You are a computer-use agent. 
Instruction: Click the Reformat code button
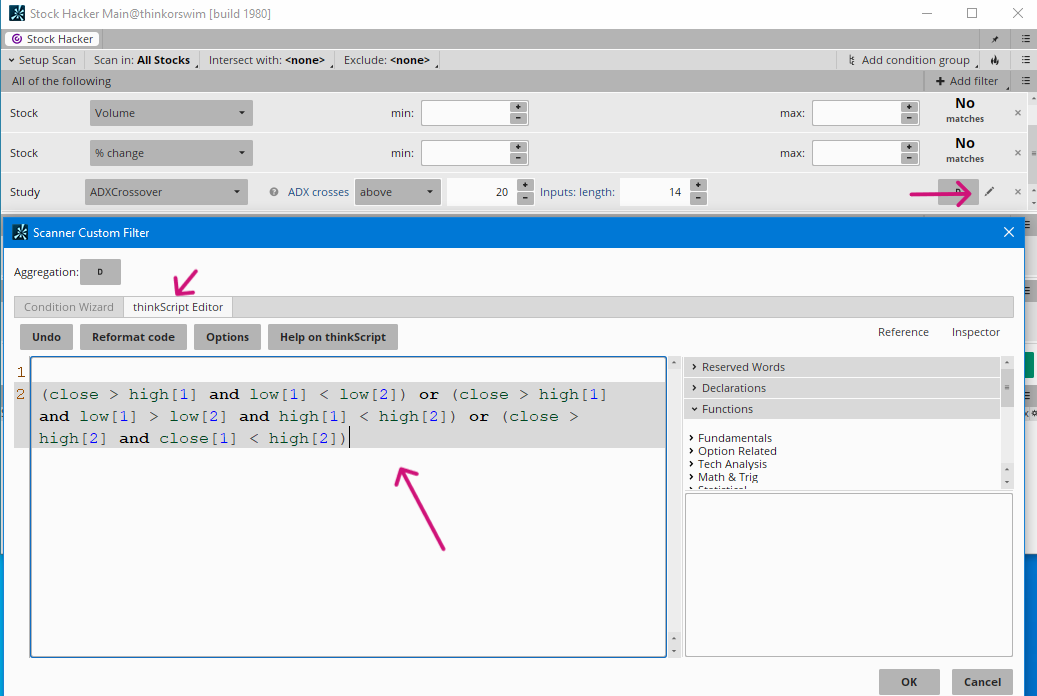coord(134,337)
